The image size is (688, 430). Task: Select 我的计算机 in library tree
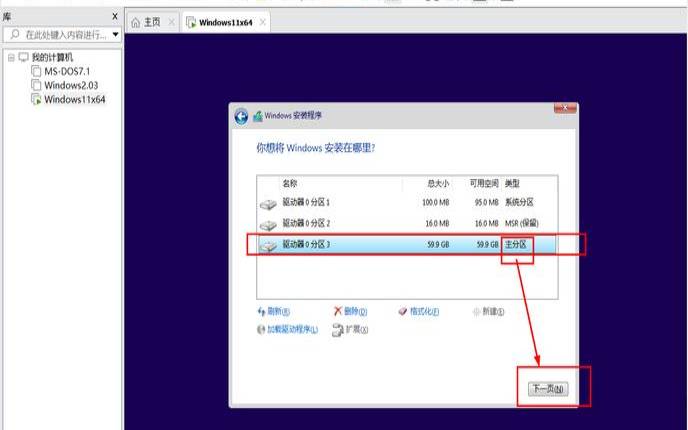click(x=52, y=57)
